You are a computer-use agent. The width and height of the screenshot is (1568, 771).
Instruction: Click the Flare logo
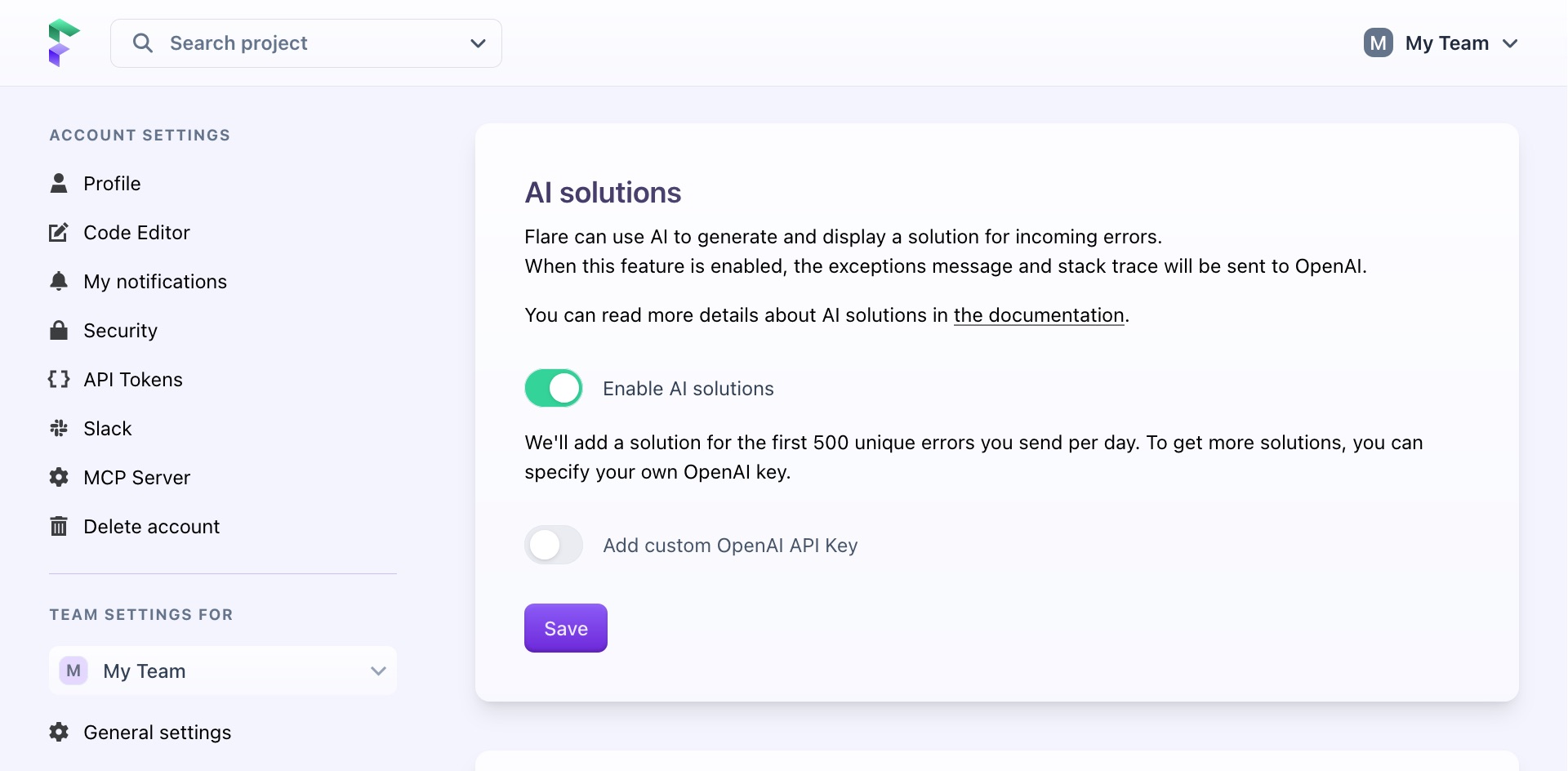tap(65, 42)
